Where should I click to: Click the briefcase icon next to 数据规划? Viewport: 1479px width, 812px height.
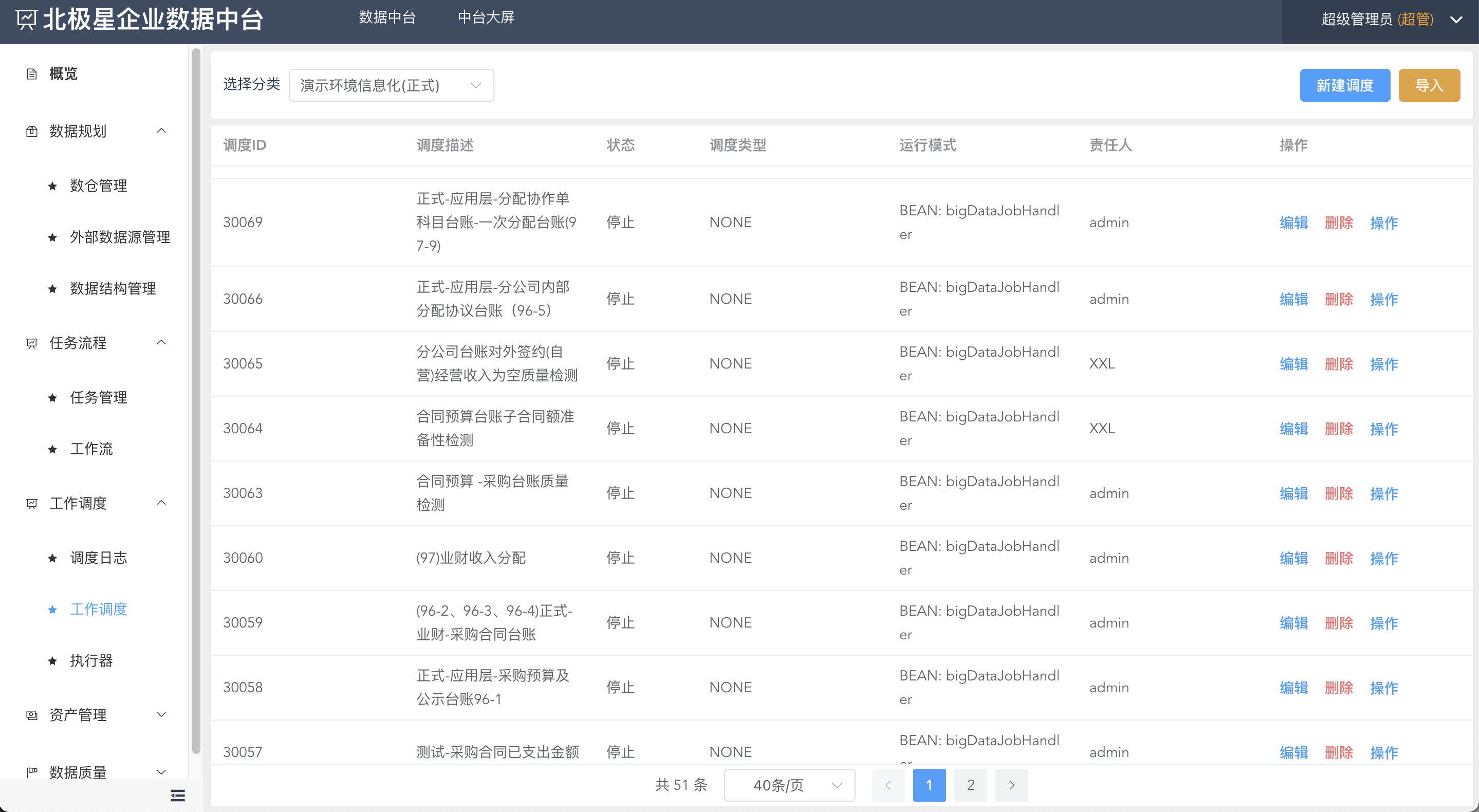[31, 131]
